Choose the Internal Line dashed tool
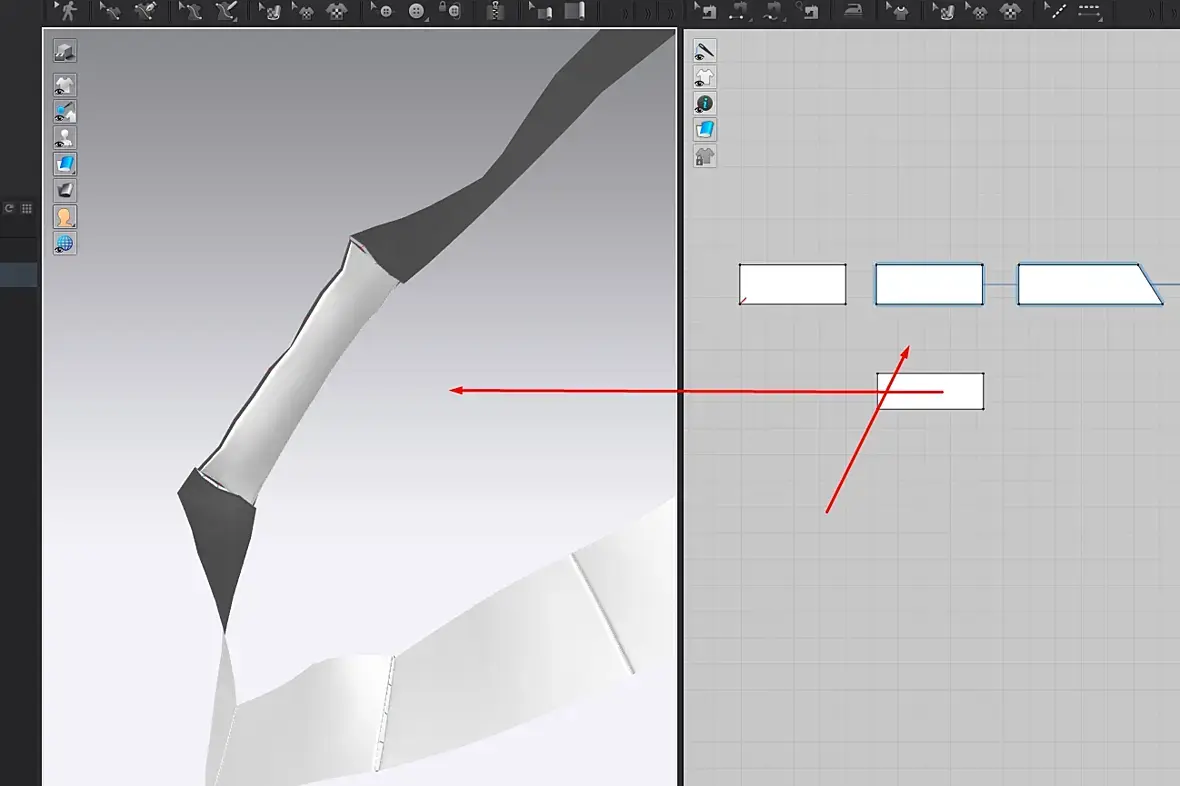This screenshot has height=786, width=1180. pyautogui.click(x=1089, y=11)
